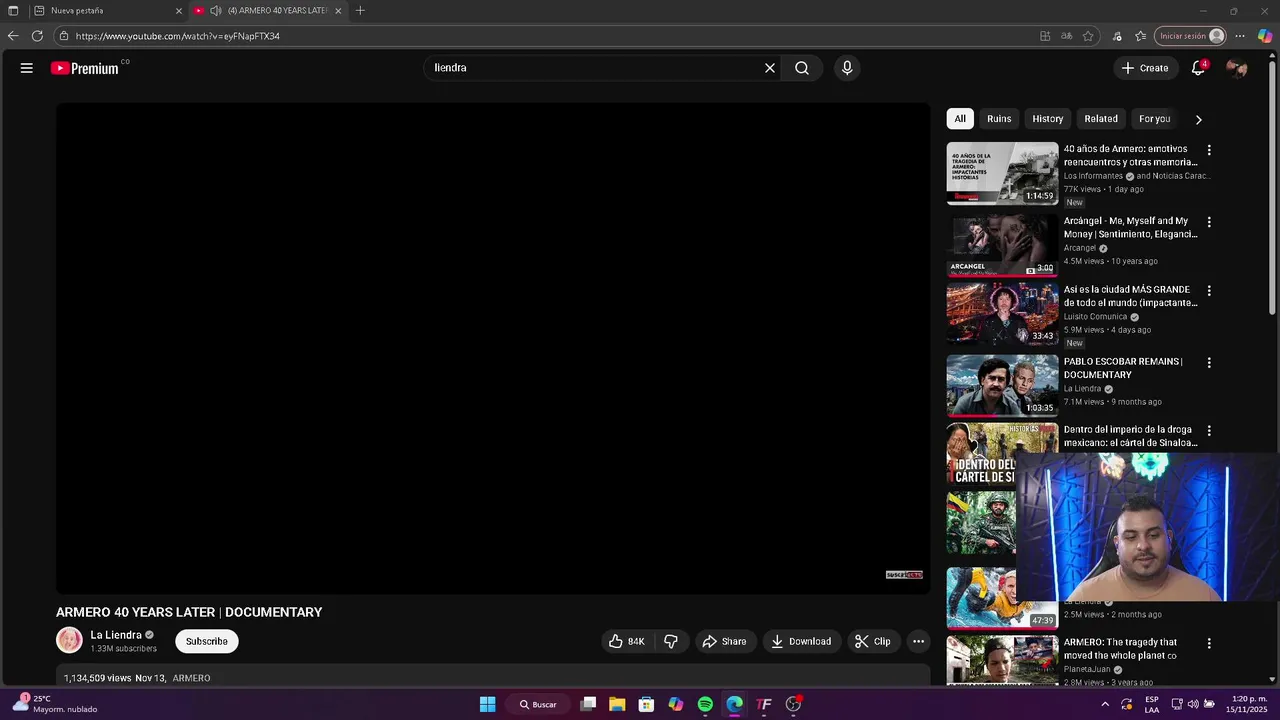Screen dimensions: 1280x720
Task: Open options for ARMERO tragedy PlanetaJuan video
Action: pos(1209,644)
